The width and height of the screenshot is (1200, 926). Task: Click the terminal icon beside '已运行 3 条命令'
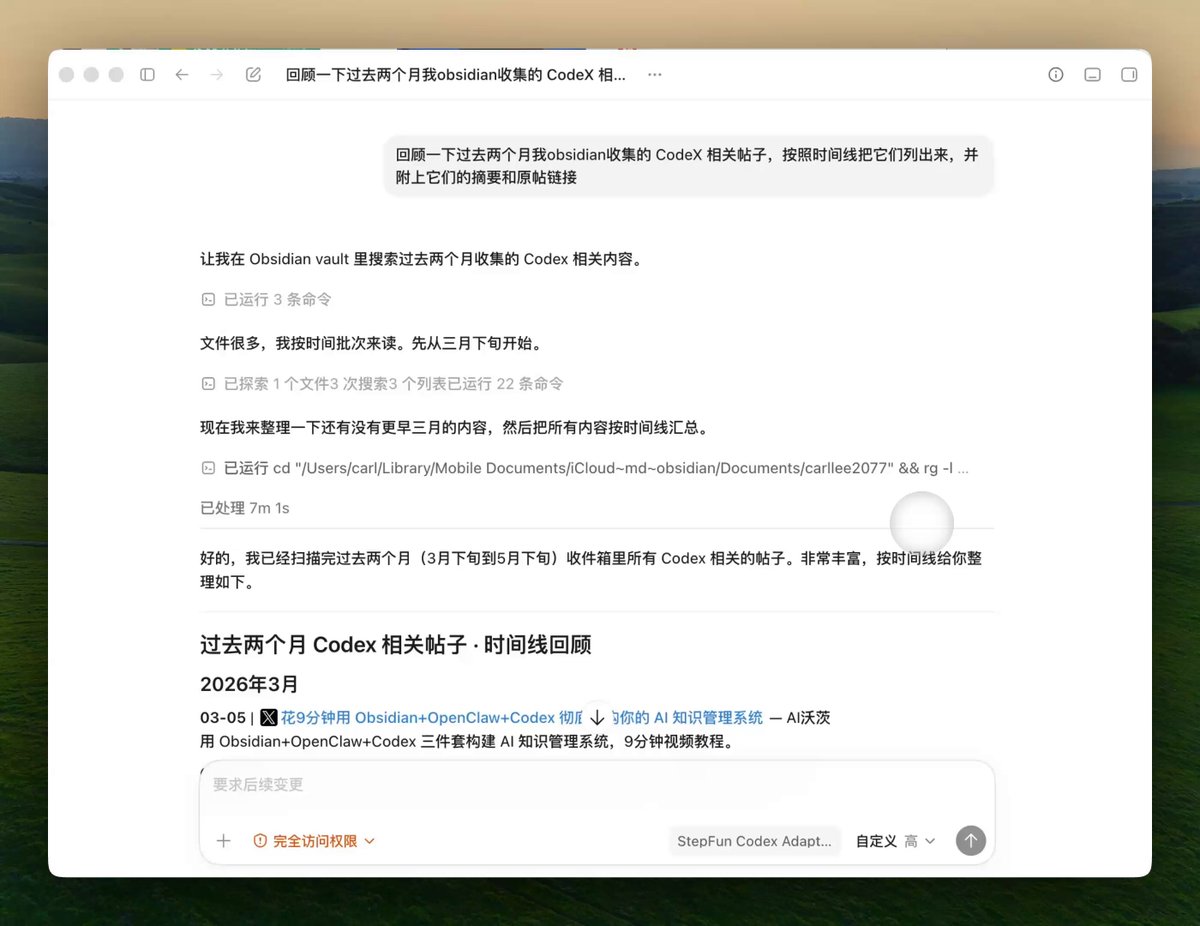click(208, 299)
